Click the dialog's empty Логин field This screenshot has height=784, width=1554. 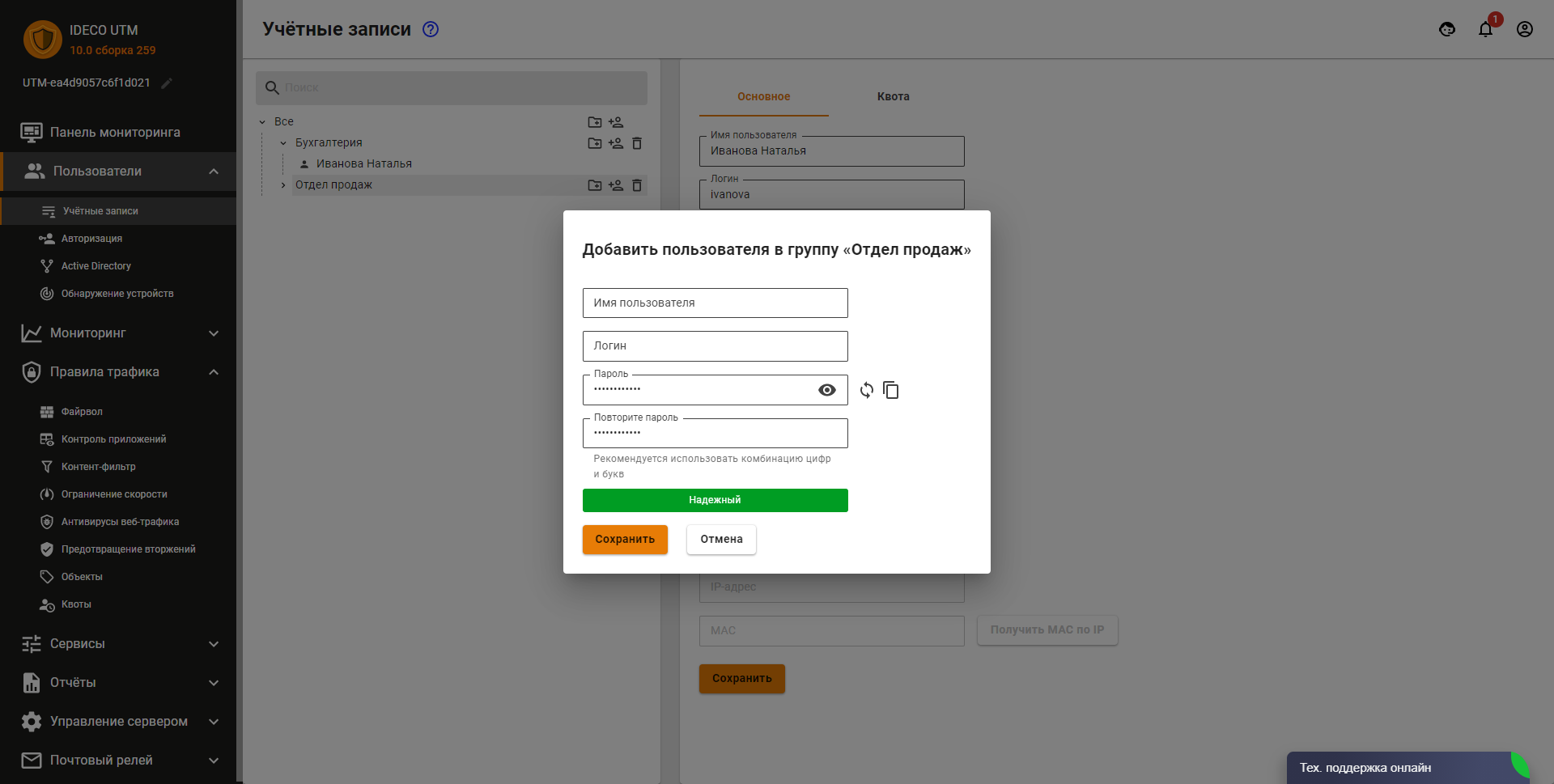pyautogui.click(x=715, y=346)
